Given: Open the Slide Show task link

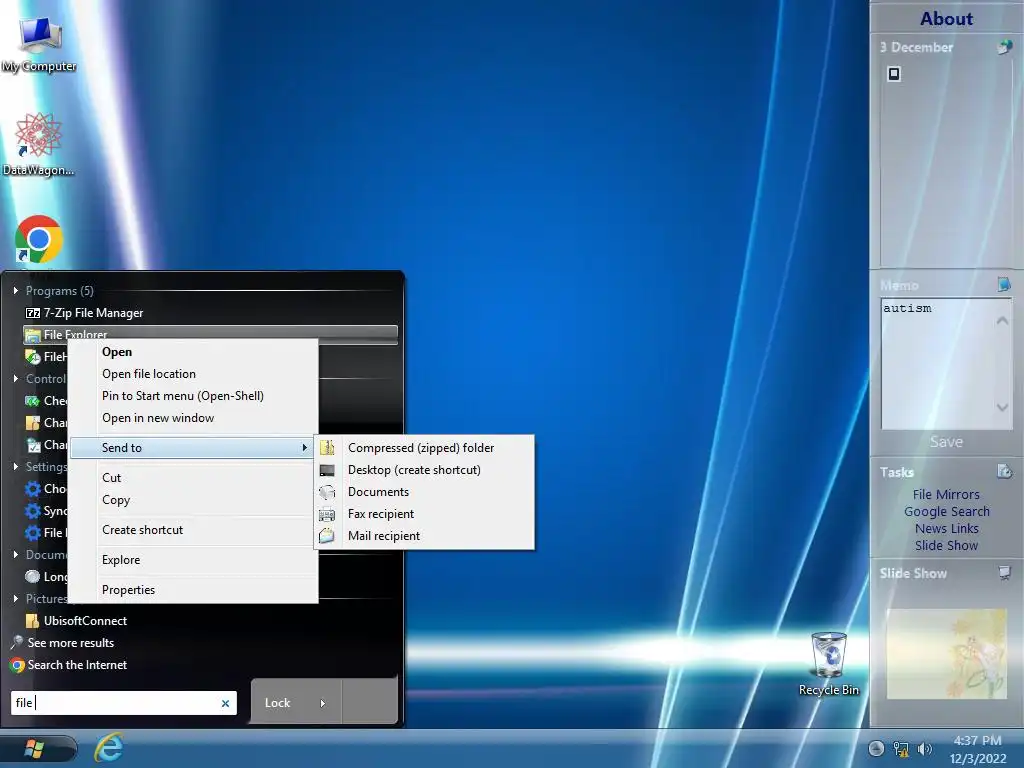Looking at the screenshot, I should click(x=946, y=545).
